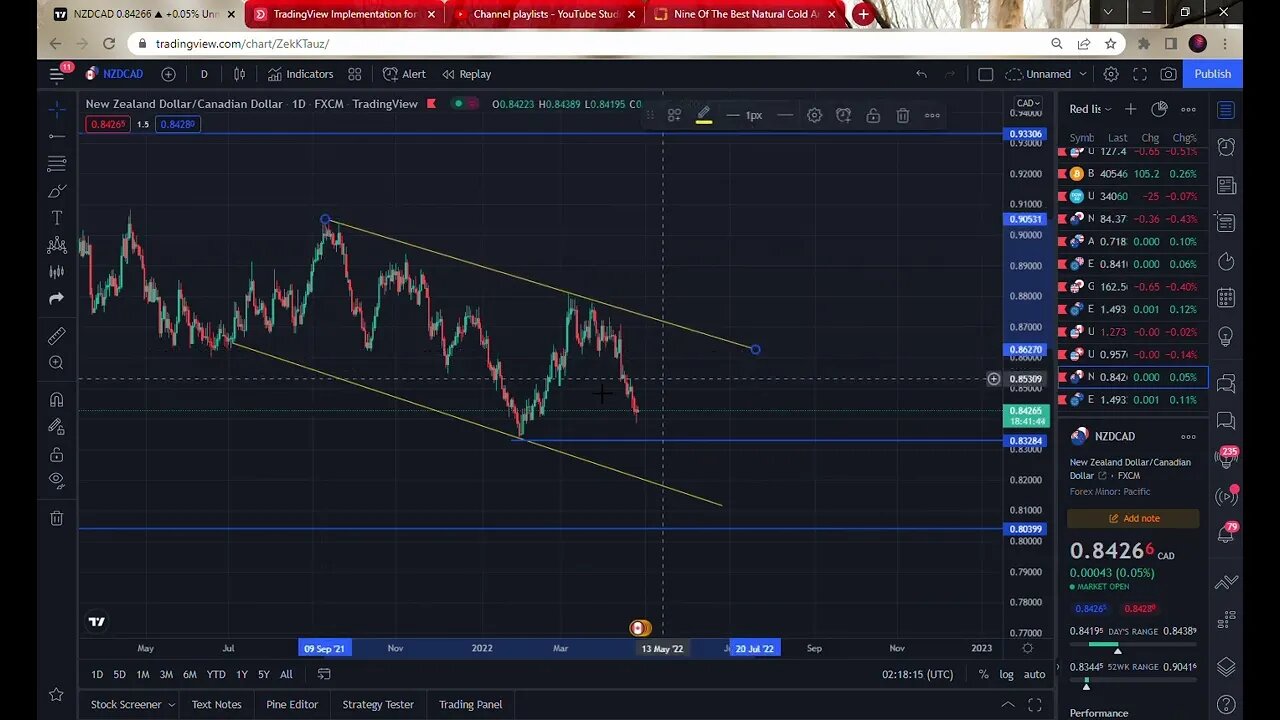Select the 3M time range
Screen dimensions: 1280x720
coord(166,674)
